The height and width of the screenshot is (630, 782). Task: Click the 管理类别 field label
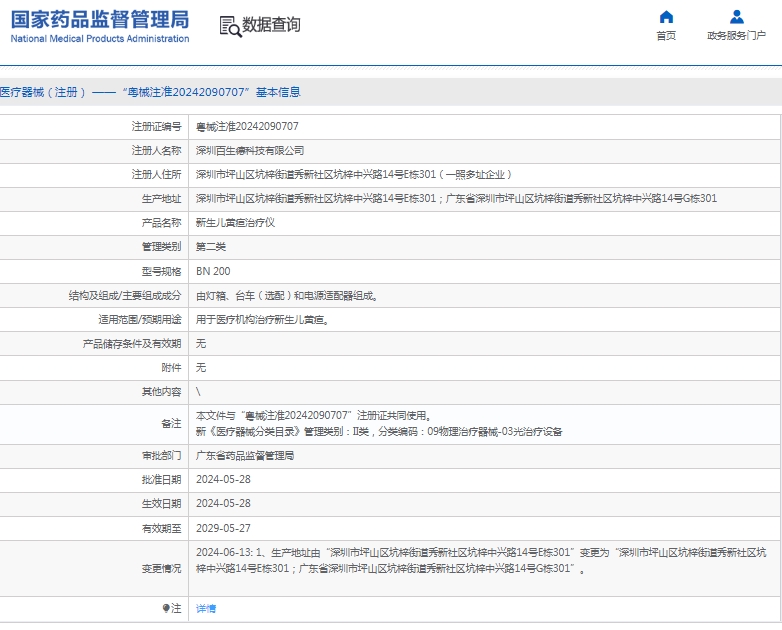162,246
